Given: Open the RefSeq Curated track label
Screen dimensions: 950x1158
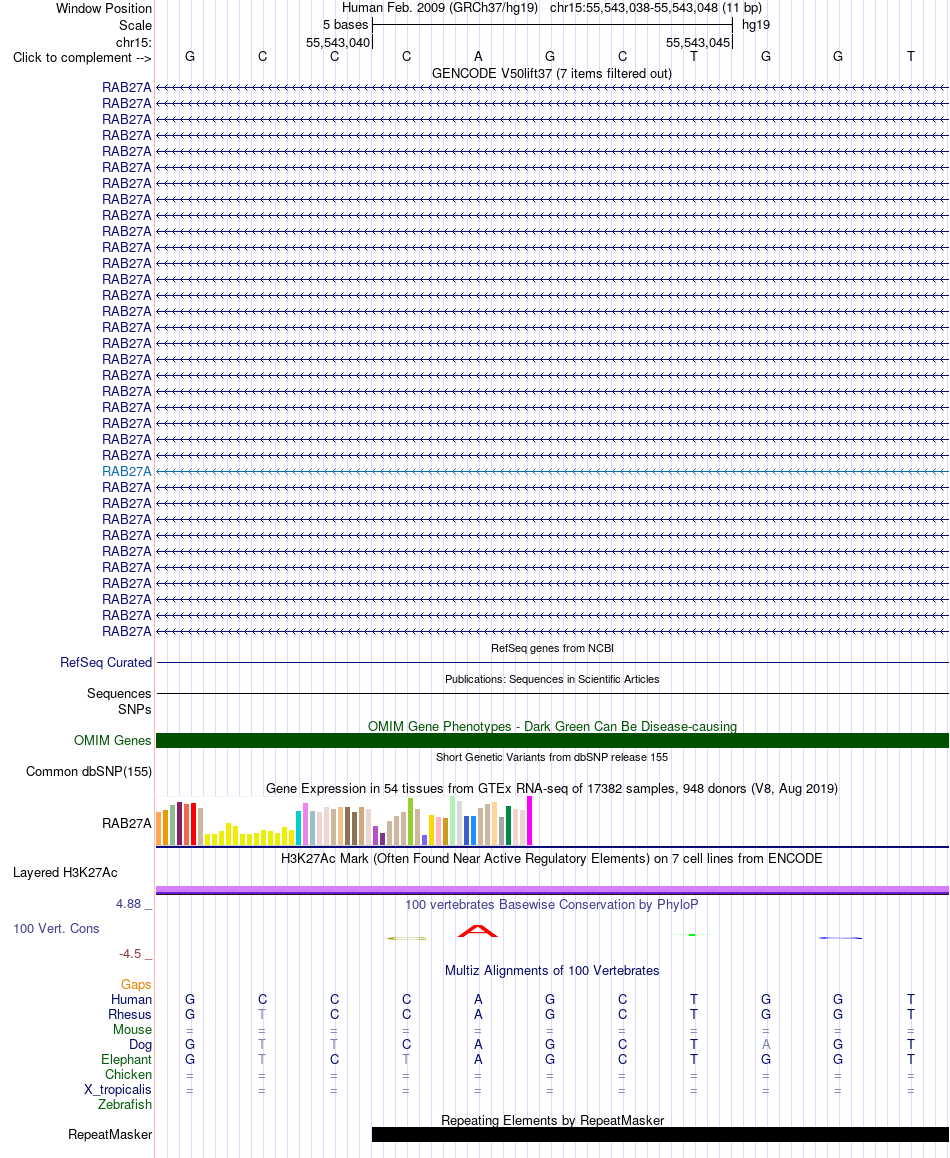Looking at the screenshot, I should click(106, 662).
